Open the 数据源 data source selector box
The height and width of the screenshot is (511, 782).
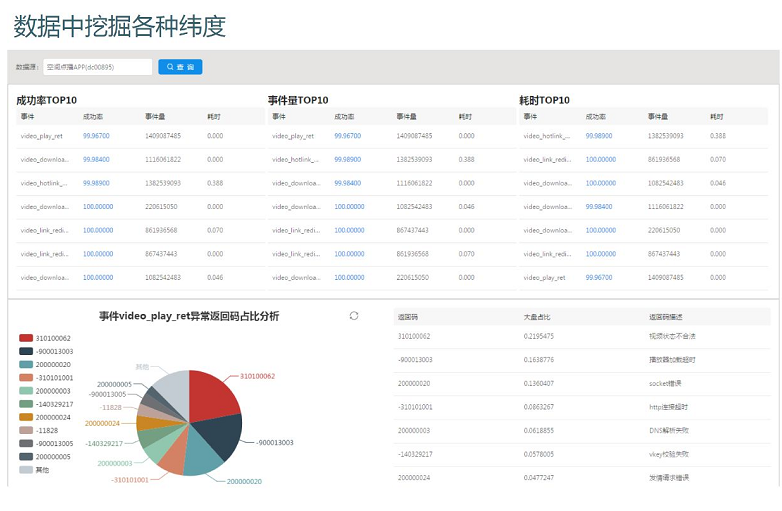pos(97,67)
